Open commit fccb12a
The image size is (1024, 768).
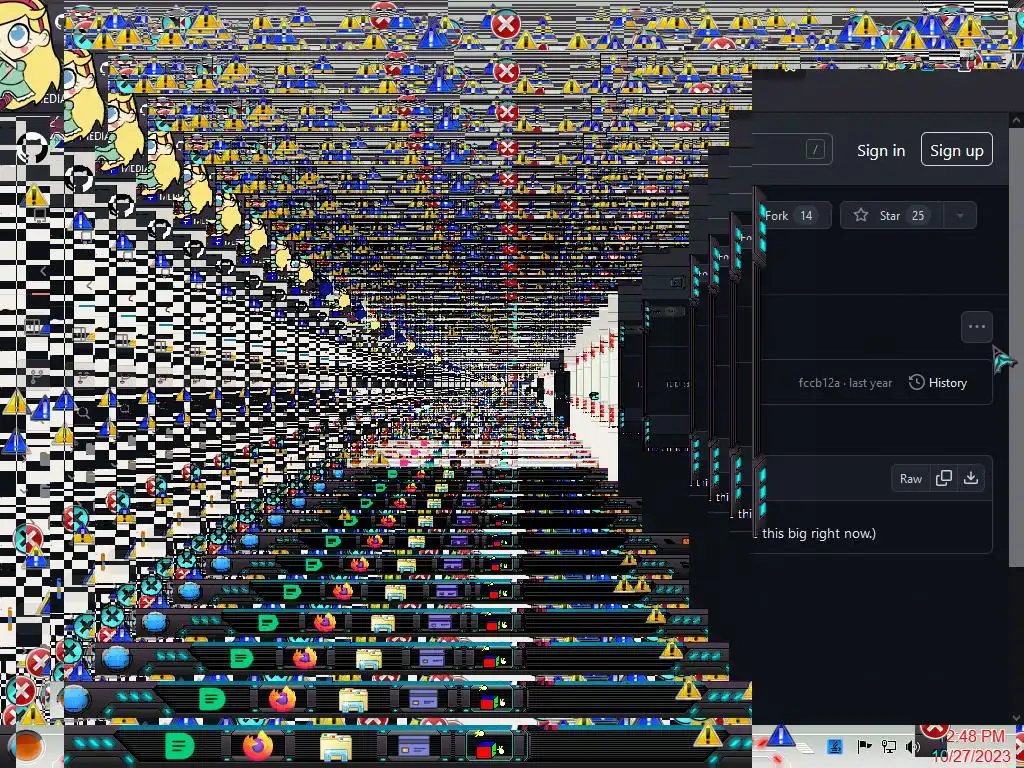(x=819, y=383)
